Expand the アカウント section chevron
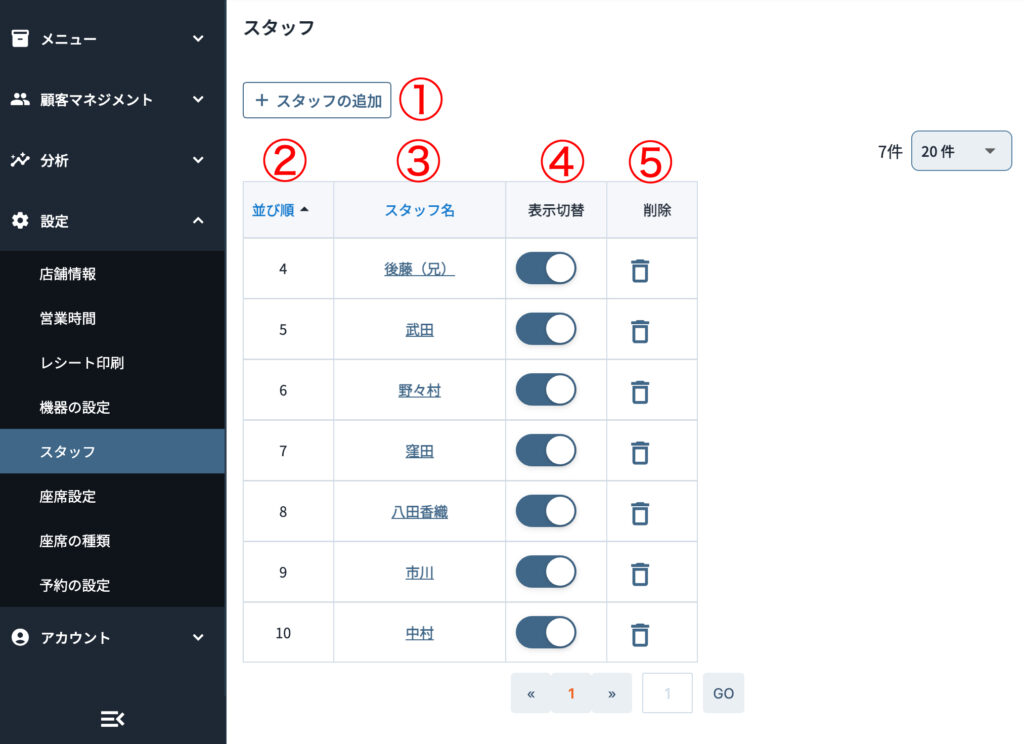 click(x=198, y=637)
